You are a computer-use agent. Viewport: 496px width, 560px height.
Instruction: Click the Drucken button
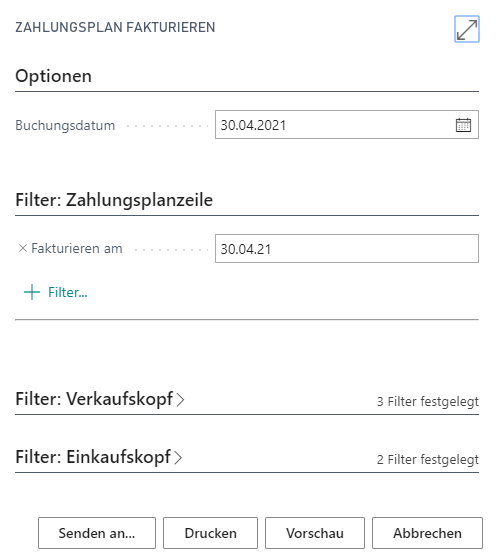tap(210, 533)
